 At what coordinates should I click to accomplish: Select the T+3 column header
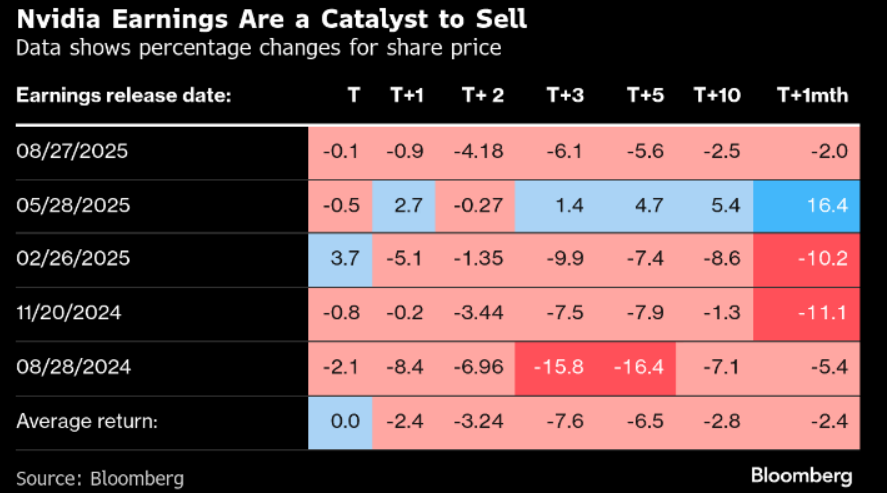click(565, 95)
